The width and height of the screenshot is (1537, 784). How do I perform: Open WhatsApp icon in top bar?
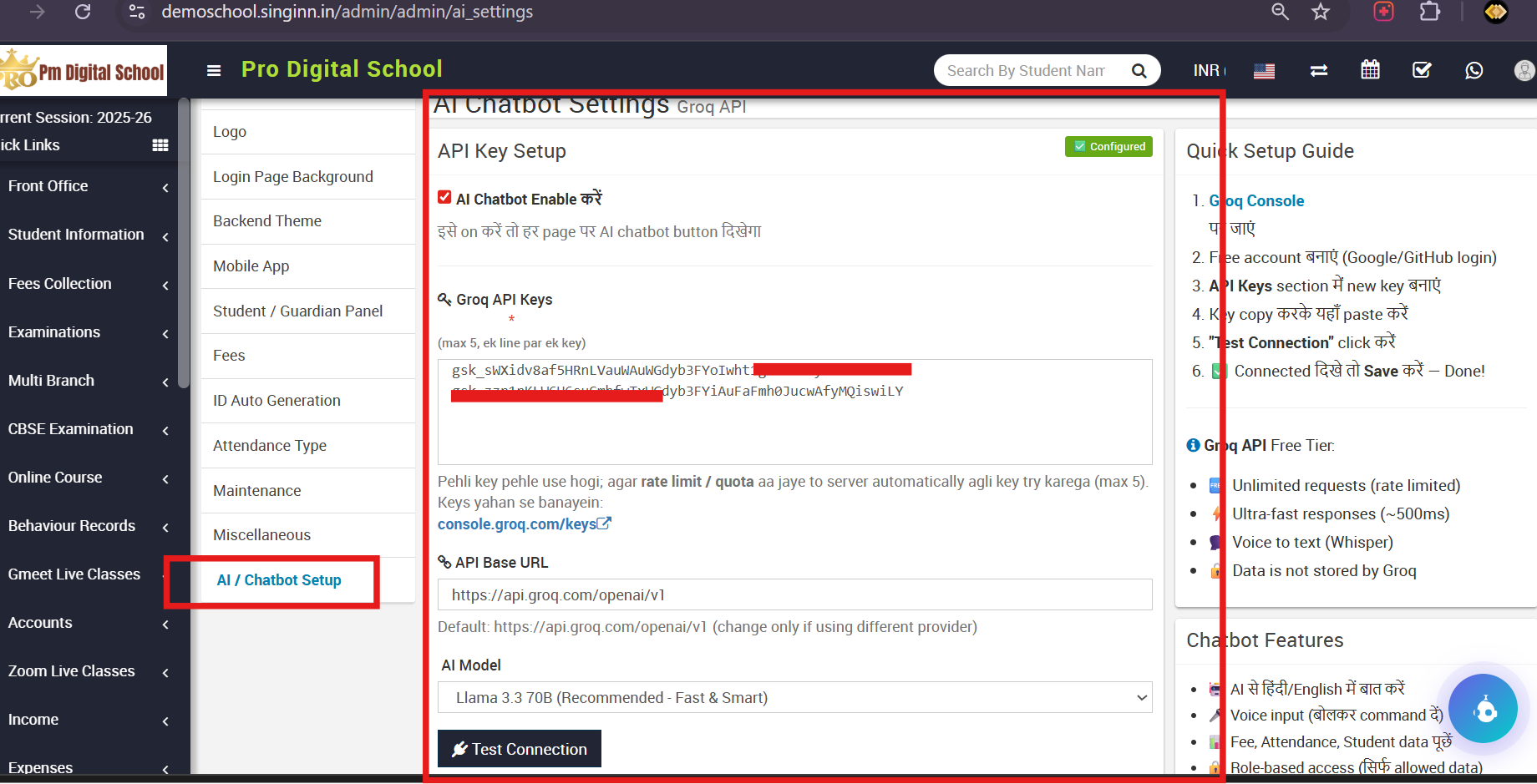tap(1474, 70)
